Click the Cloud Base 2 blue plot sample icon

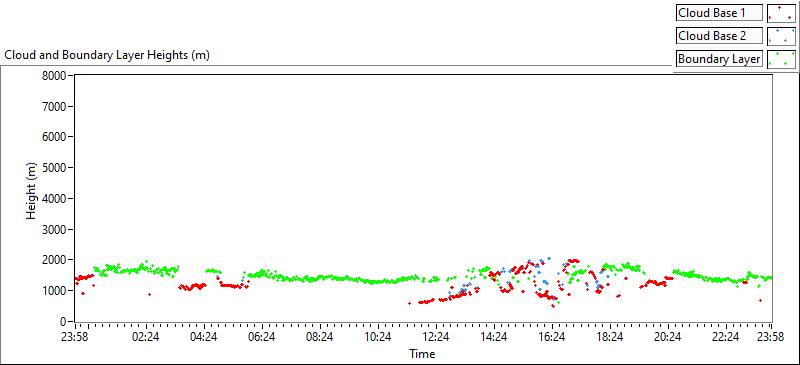tap(781, 36)
